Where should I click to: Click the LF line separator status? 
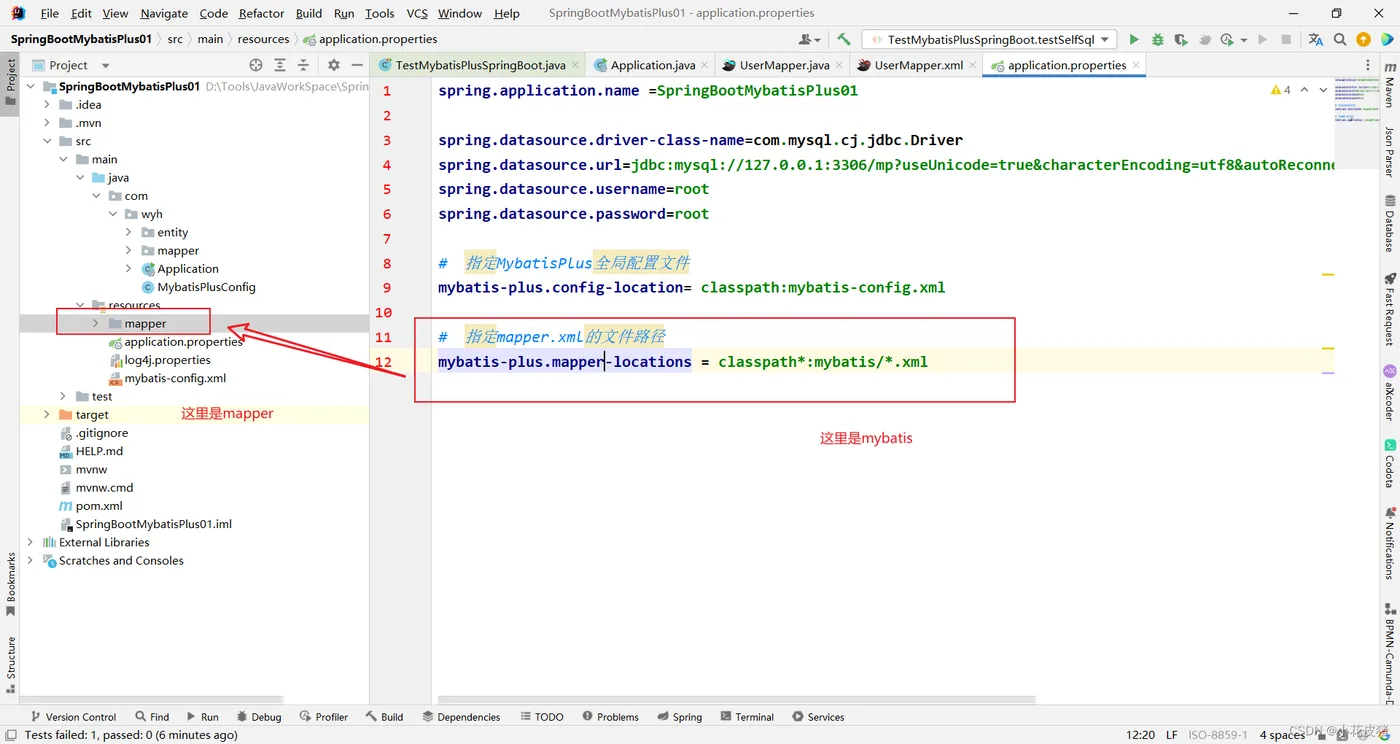[1170, 735]
